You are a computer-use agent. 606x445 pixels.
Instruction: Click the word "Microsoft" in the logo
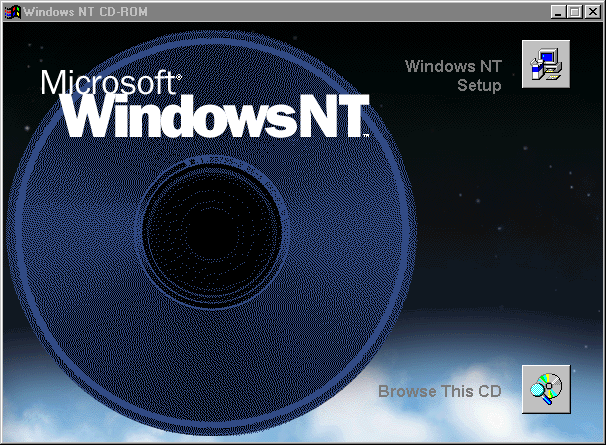click(108, 84)
